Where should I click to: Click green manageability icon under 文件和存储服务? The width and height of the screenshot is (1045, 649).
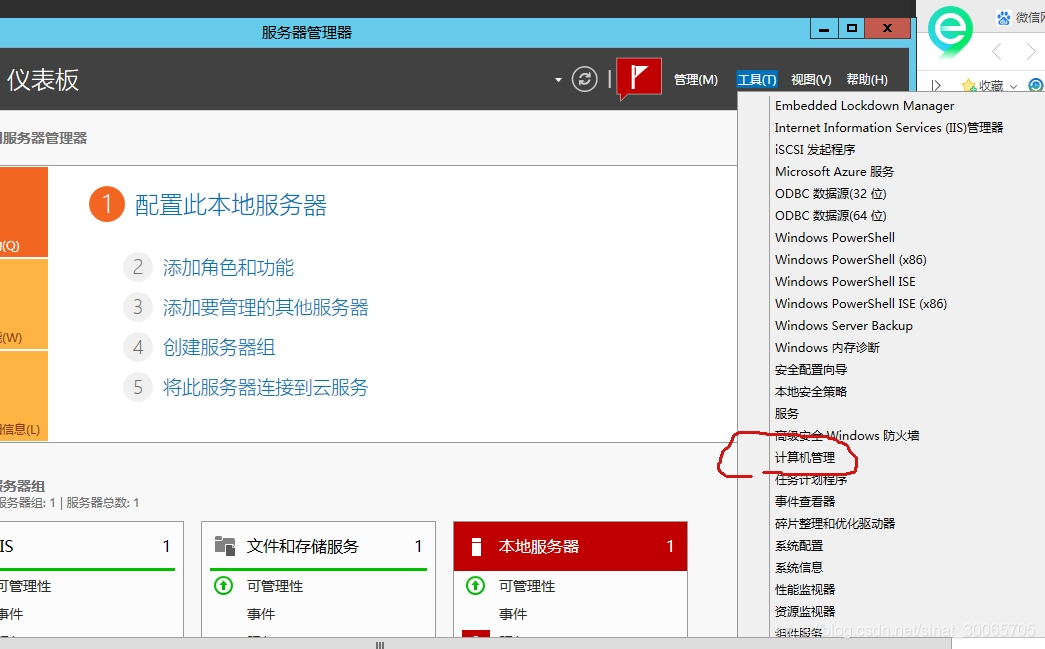coord(223,586)
